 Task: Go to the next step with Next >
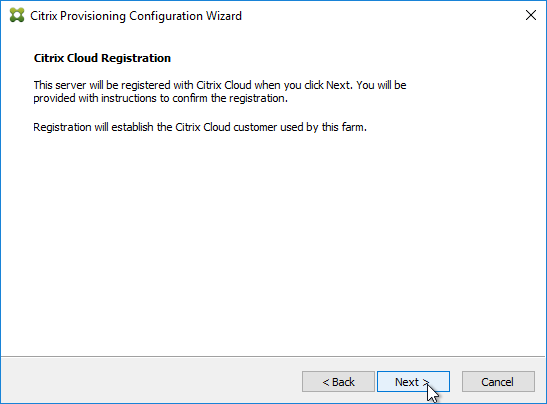413,382
